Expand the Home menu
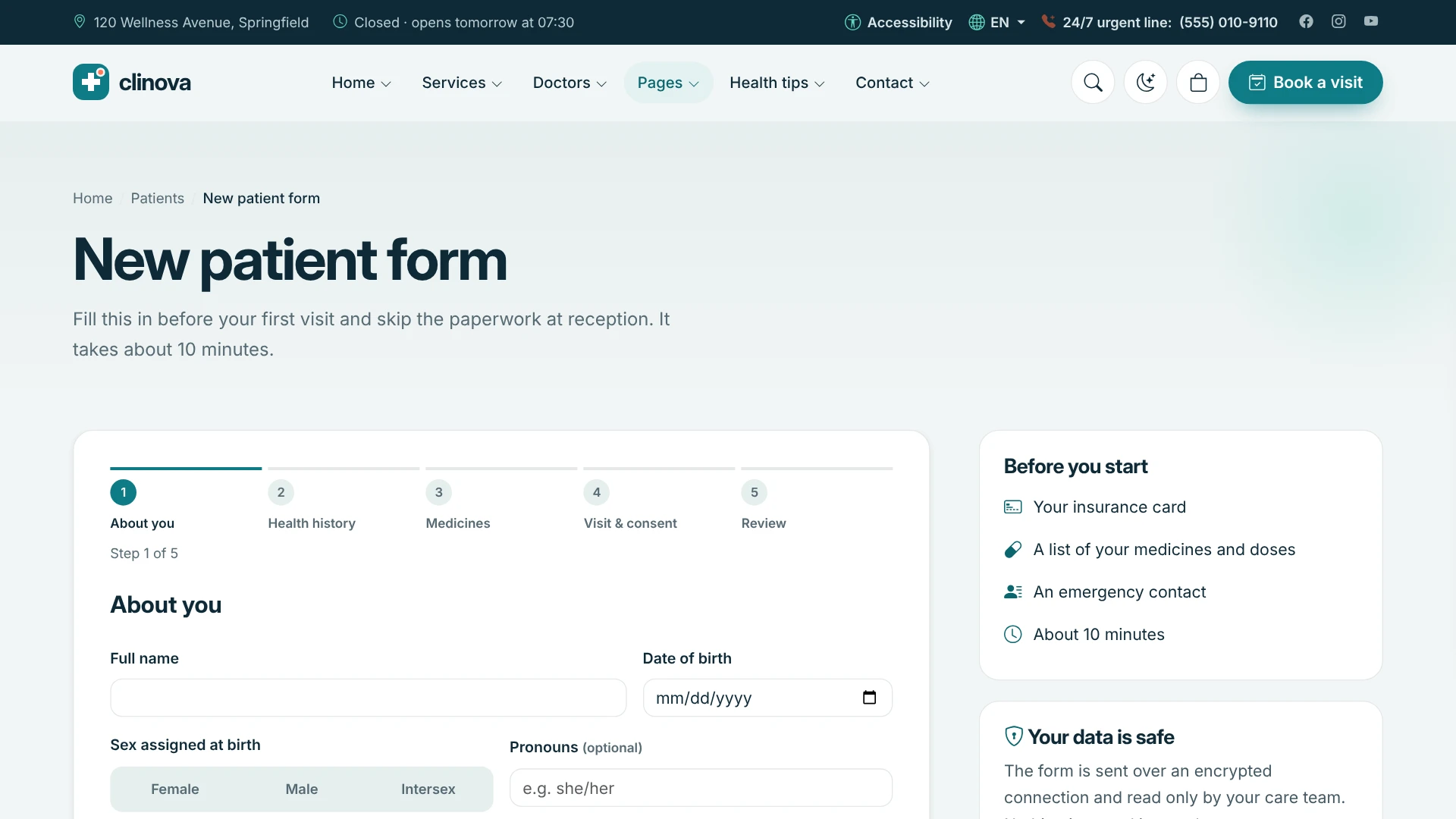1456x819 pixels. point(361,83)
